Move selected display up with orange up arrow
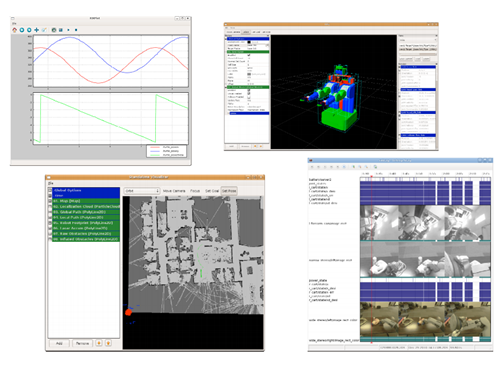The width and height of the screenshot is (500, 377). 99,343
